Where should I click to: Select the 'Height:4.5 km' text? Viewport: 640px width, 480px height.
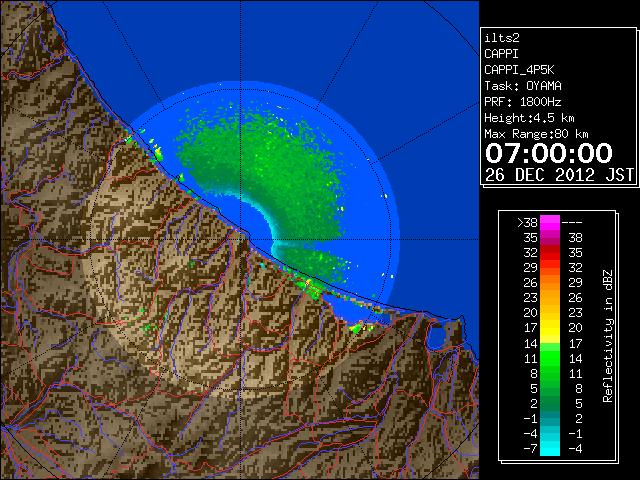pos(529,118)
